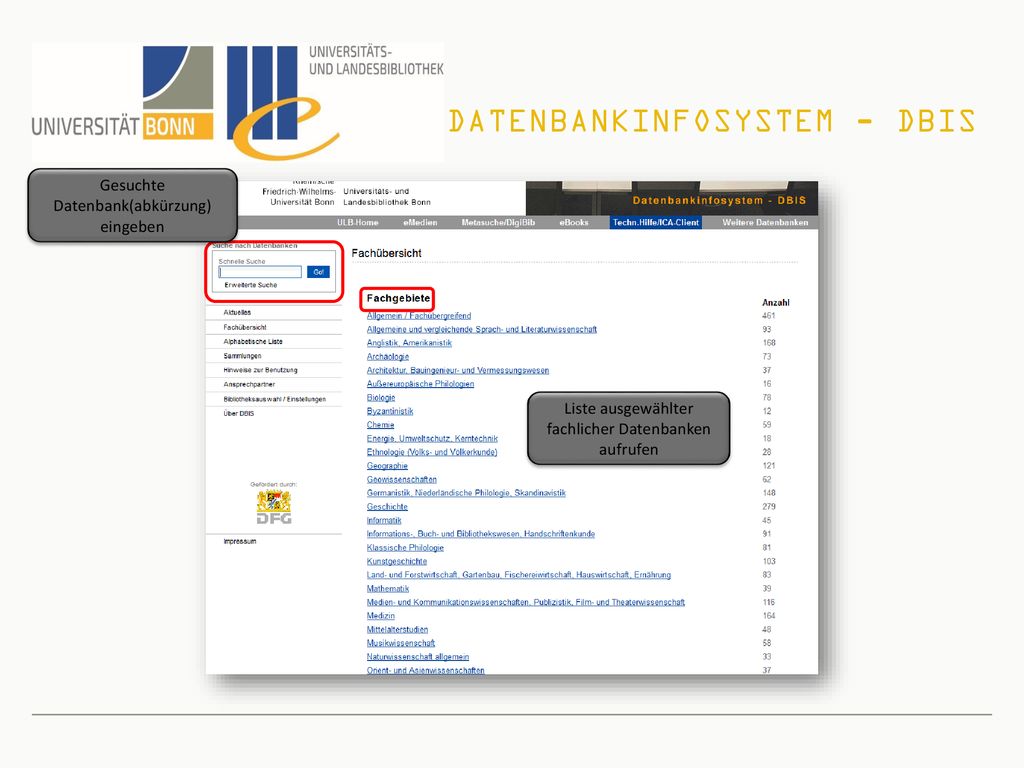Image resolution: width=1024 pixels, height=768 pixels.
Task: Select the Medizin subject link
Action: click(x=381, y=616)
